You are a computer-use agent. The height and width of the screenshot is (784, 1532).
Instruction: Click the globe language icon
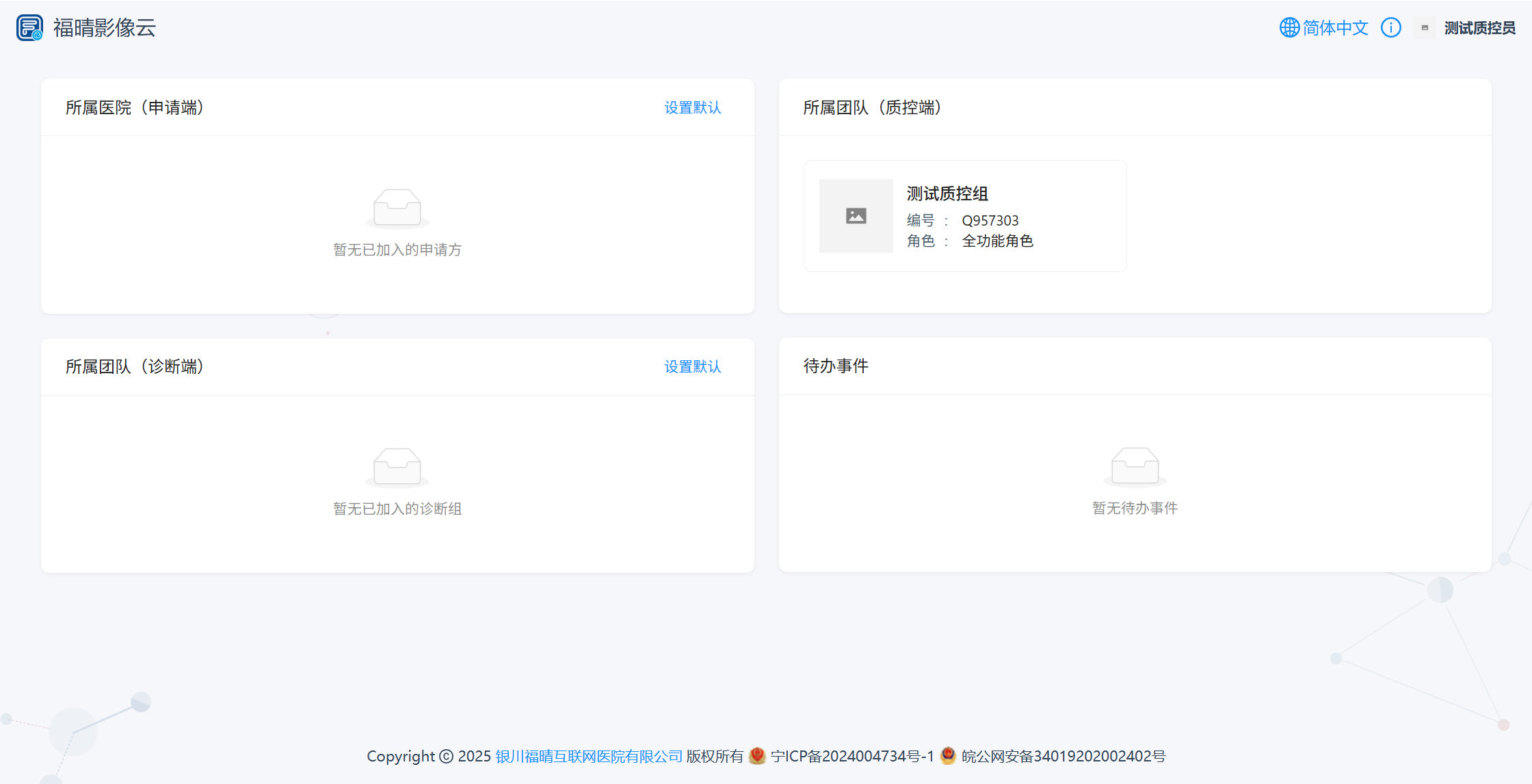(1289, 28)
